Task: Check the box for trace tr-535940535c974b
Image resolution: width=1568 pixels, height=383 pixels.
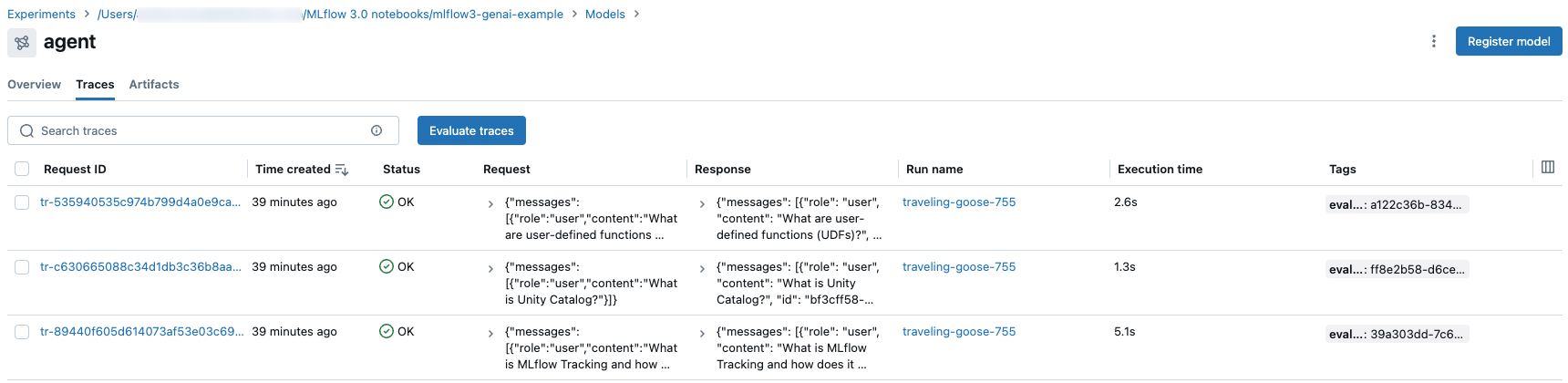Action: click(x=22, y=202)
